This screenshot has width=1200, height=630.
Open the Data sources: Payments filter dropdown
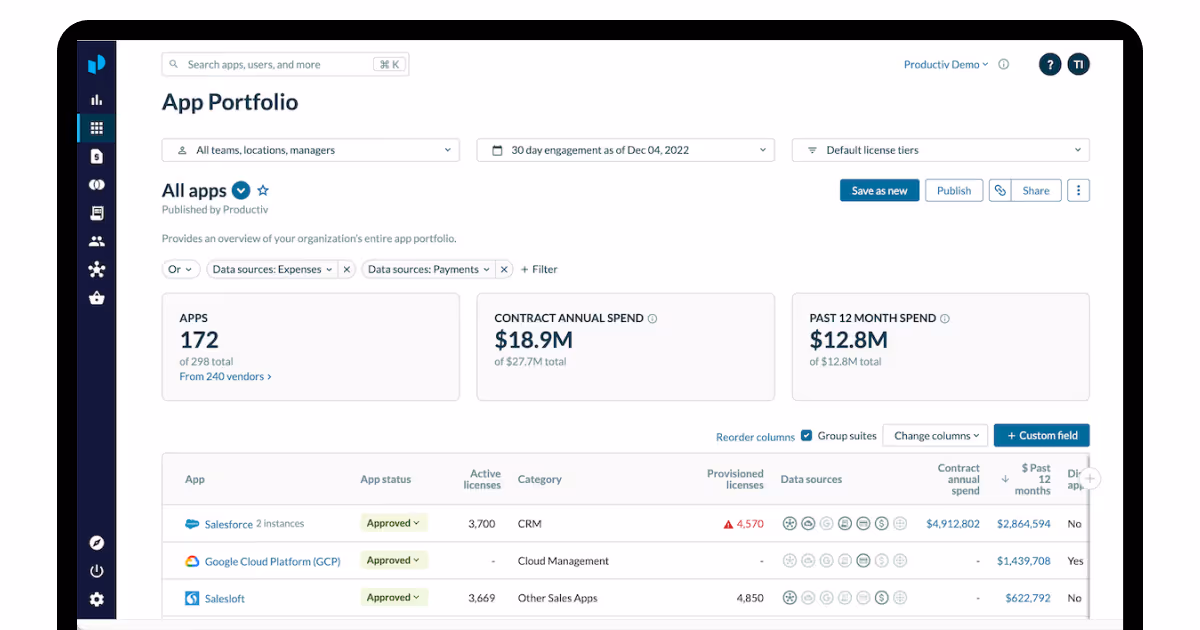(430, 269)
